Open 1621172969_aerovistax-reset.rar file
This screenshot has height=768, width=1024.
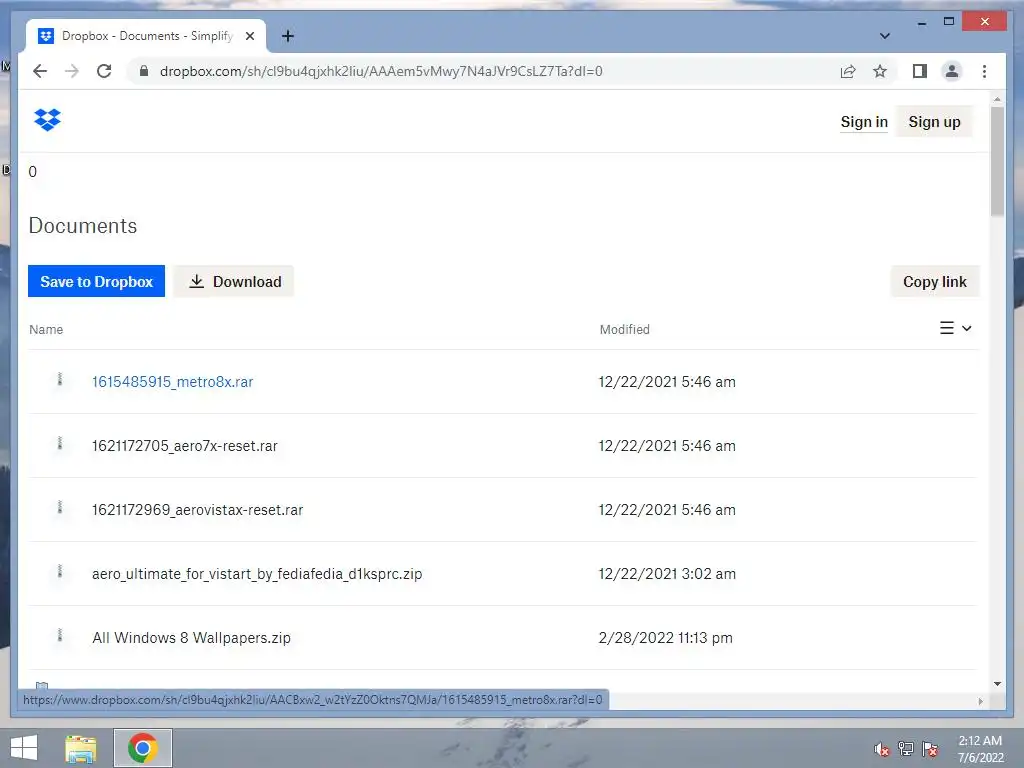(197, 510)
